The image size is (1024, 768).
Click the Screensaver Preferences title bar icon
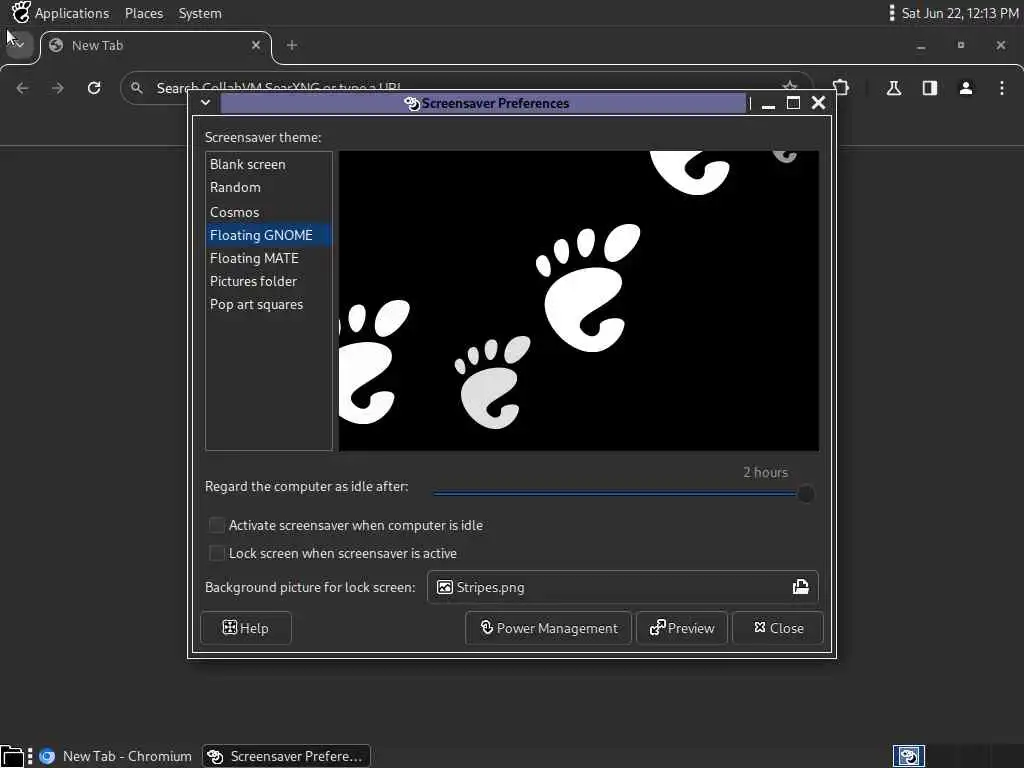coord(411,104)
